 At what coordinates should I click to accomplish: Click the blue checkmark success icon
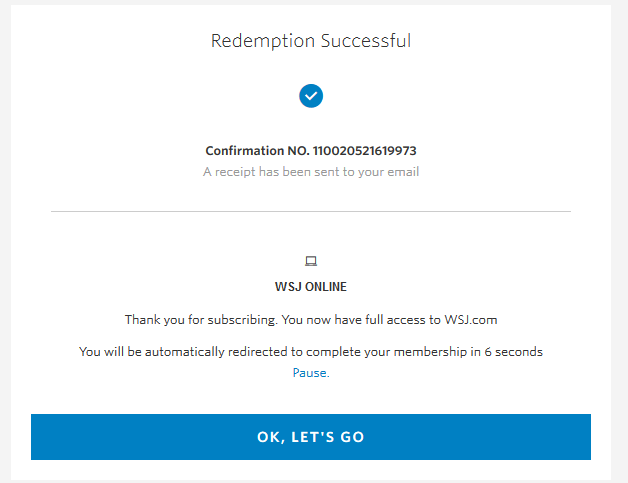pyautogui.click(x=311, y=96)
